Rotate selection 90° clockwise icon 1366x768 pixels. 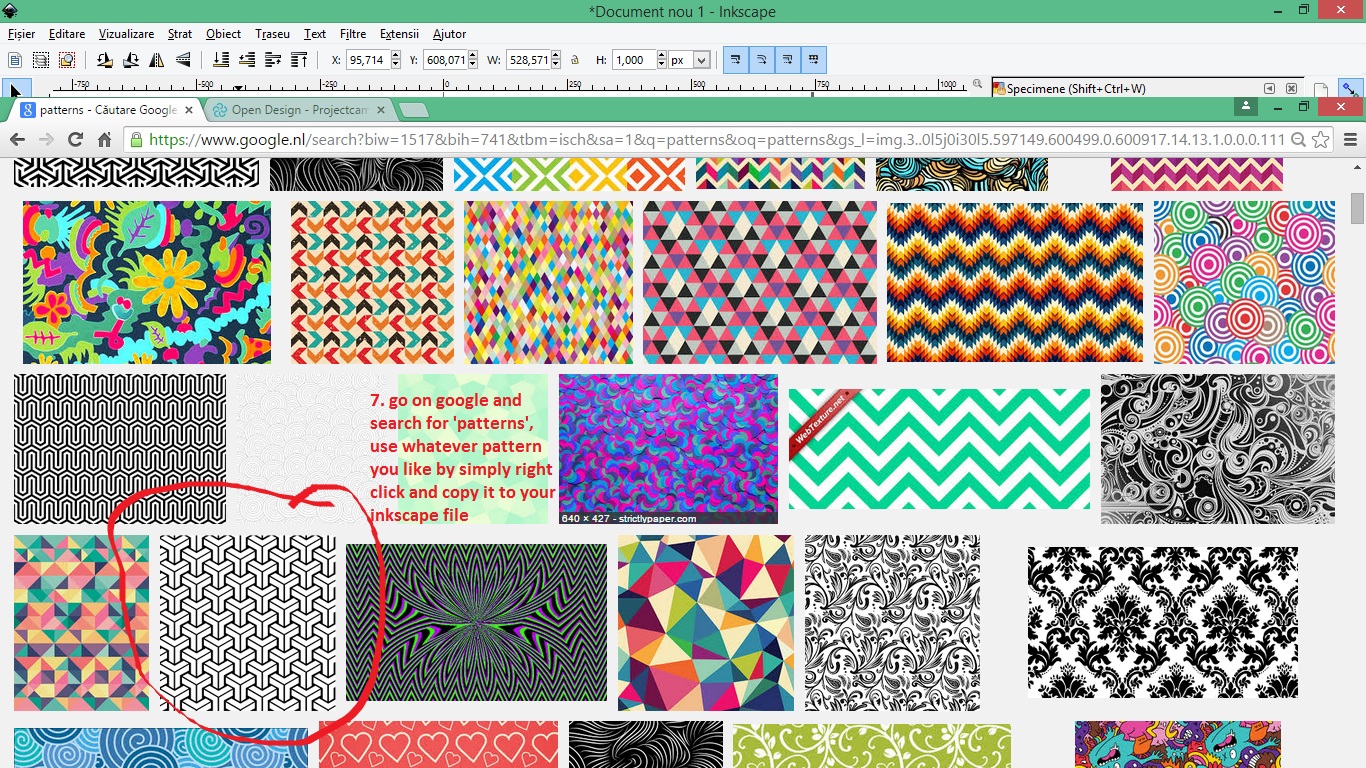[x=131, y=60]
